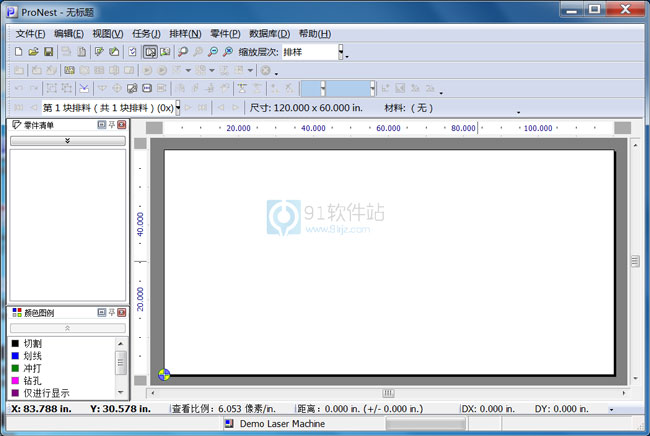Viewport: 650px width, 436px height.
Task: Click the nest view horizontal scrollbar thumb
Action: tap(388, 392)
